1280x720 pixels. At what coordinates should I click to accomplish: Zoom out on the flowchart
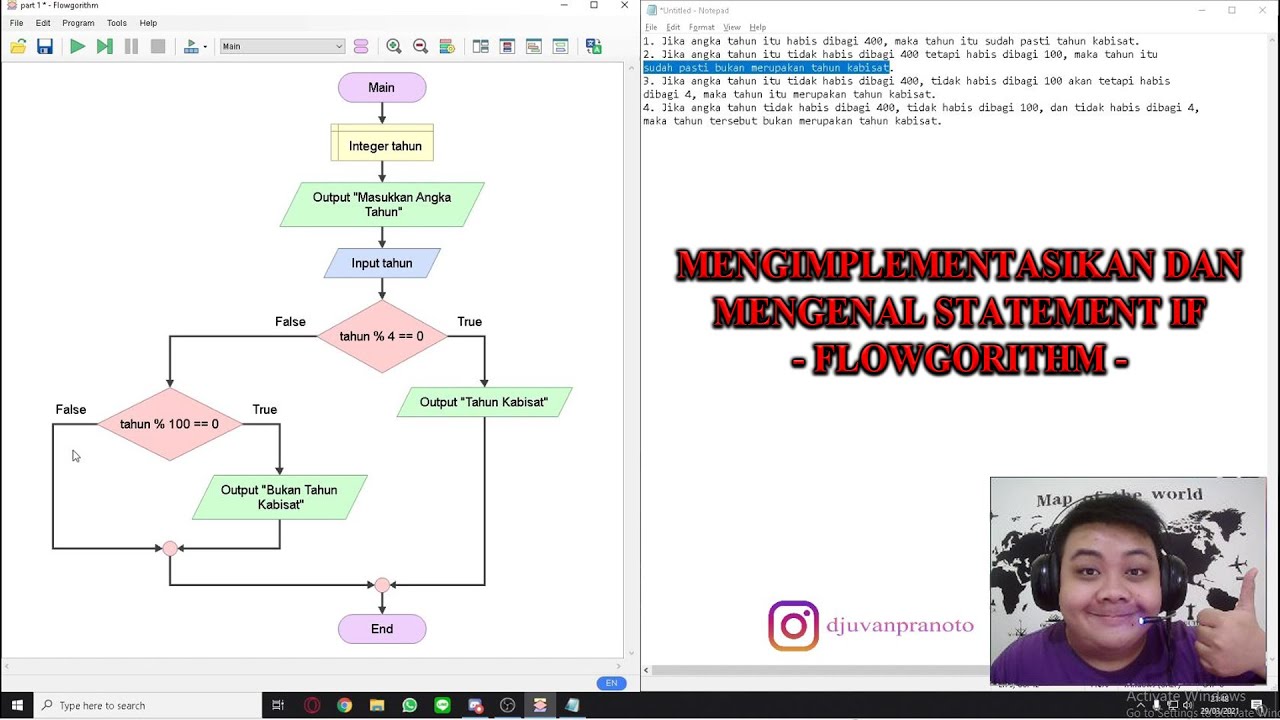(420, 46)
